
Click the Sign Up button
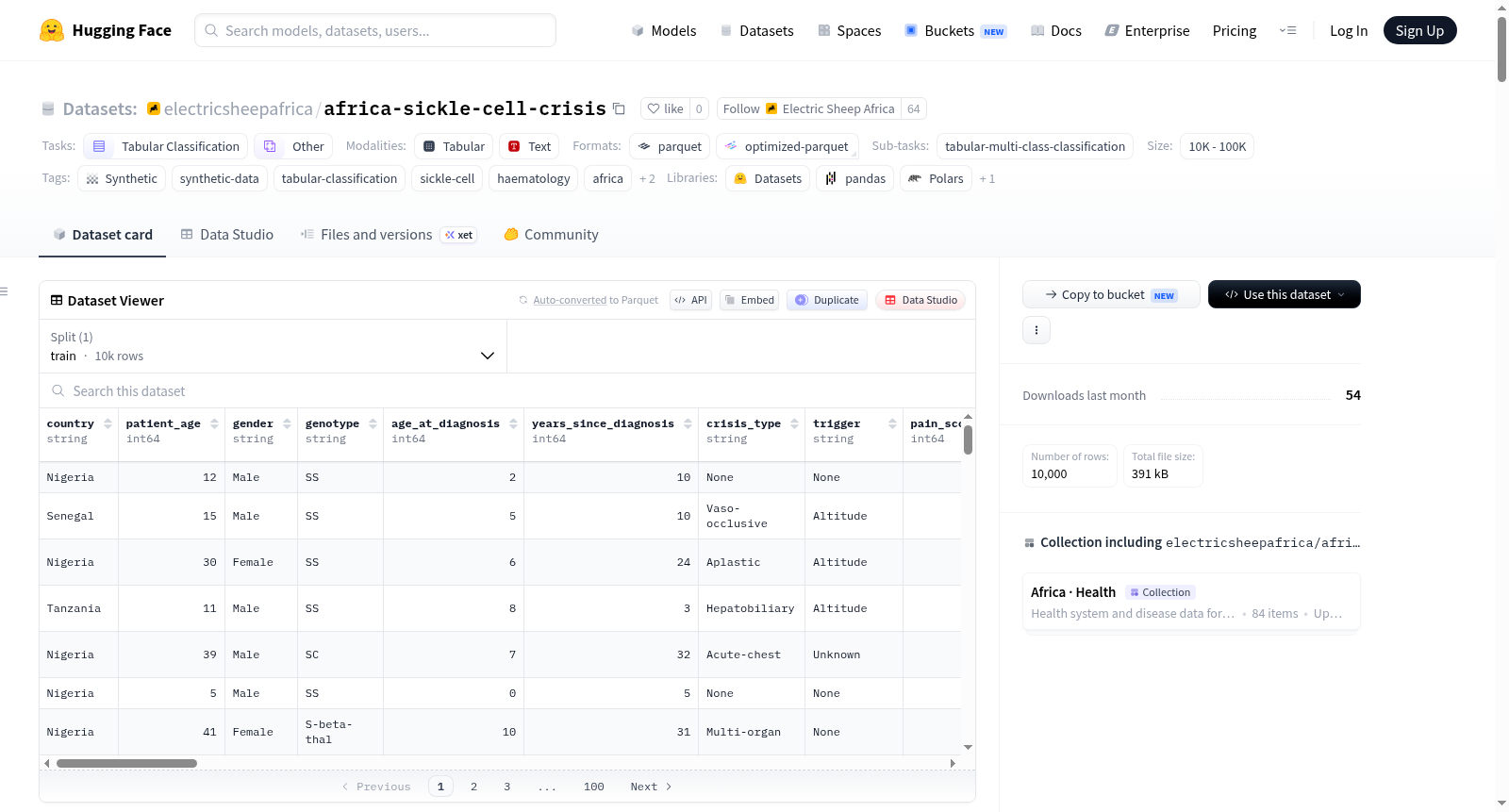[1419, 30]
